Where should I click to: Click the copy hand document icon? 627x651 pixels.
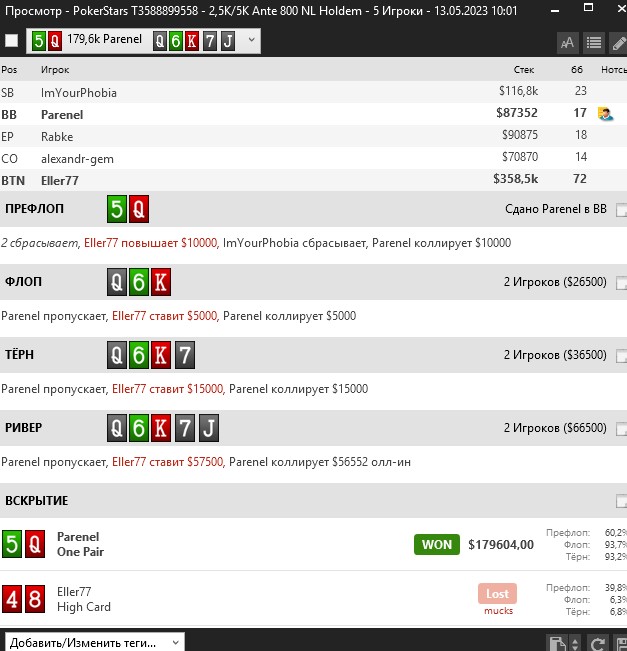[557, 644]
